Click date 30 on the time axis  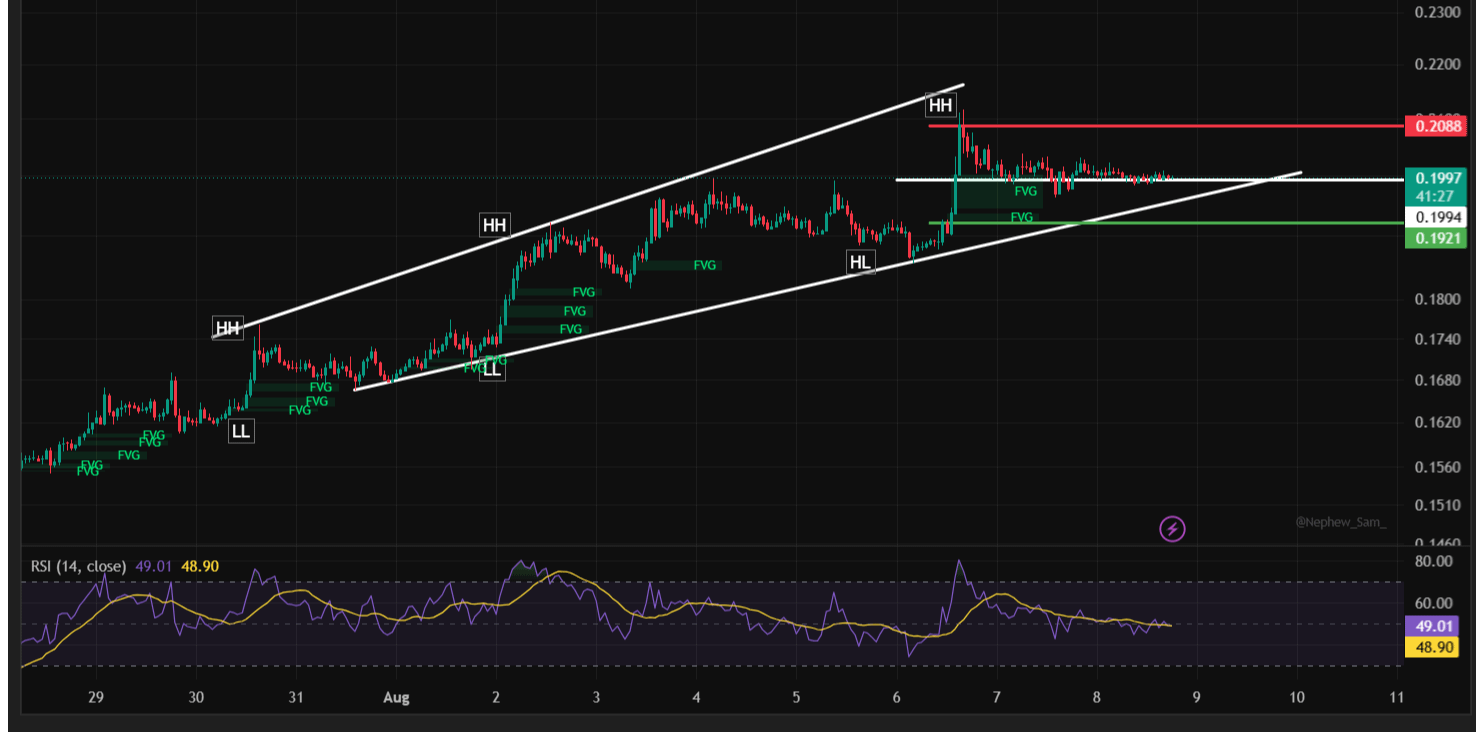196,697
